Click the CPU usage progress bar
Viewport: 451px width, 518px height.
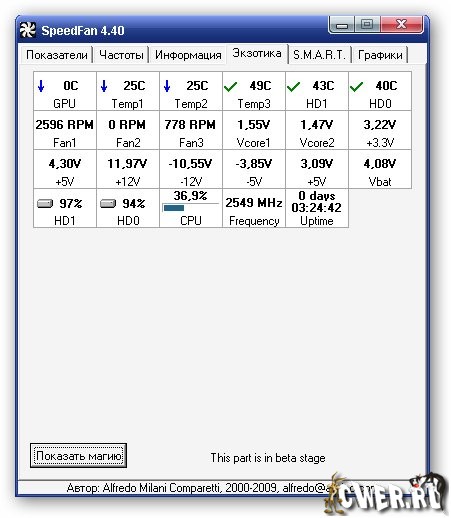(x=190, y=208)
